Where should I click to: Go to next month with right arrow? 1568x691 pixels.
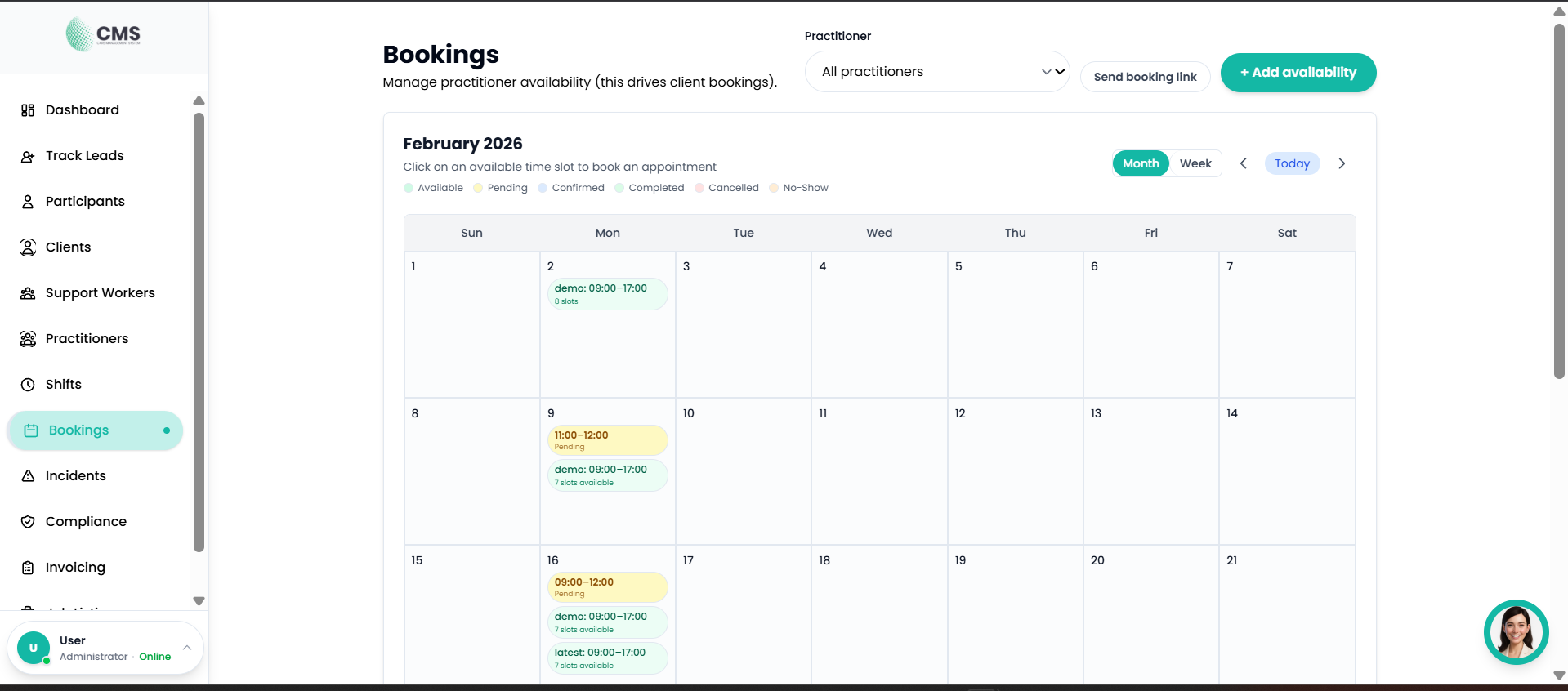(x=1342, y=163)
